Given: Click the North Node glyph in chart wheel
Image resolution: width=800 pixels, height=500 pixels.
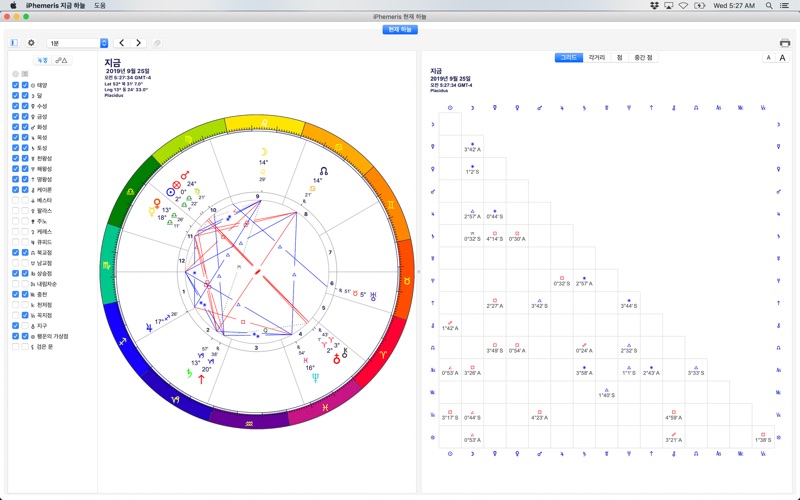Looking at the screenshot, I should 323,171.
